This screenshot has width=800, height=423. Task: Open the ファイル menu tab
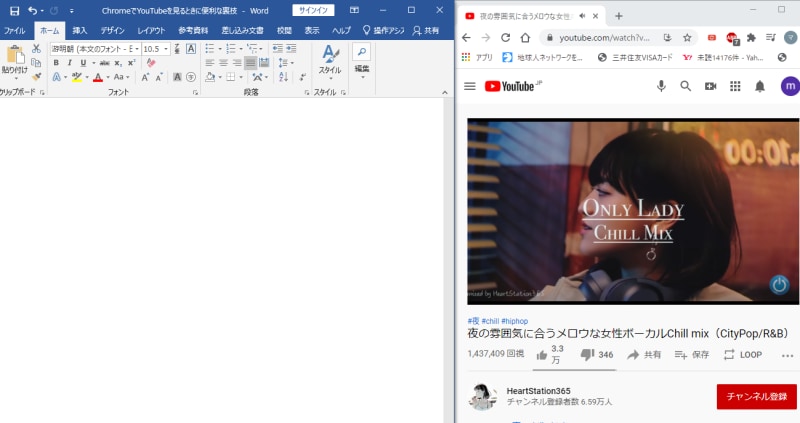(14, 31)
